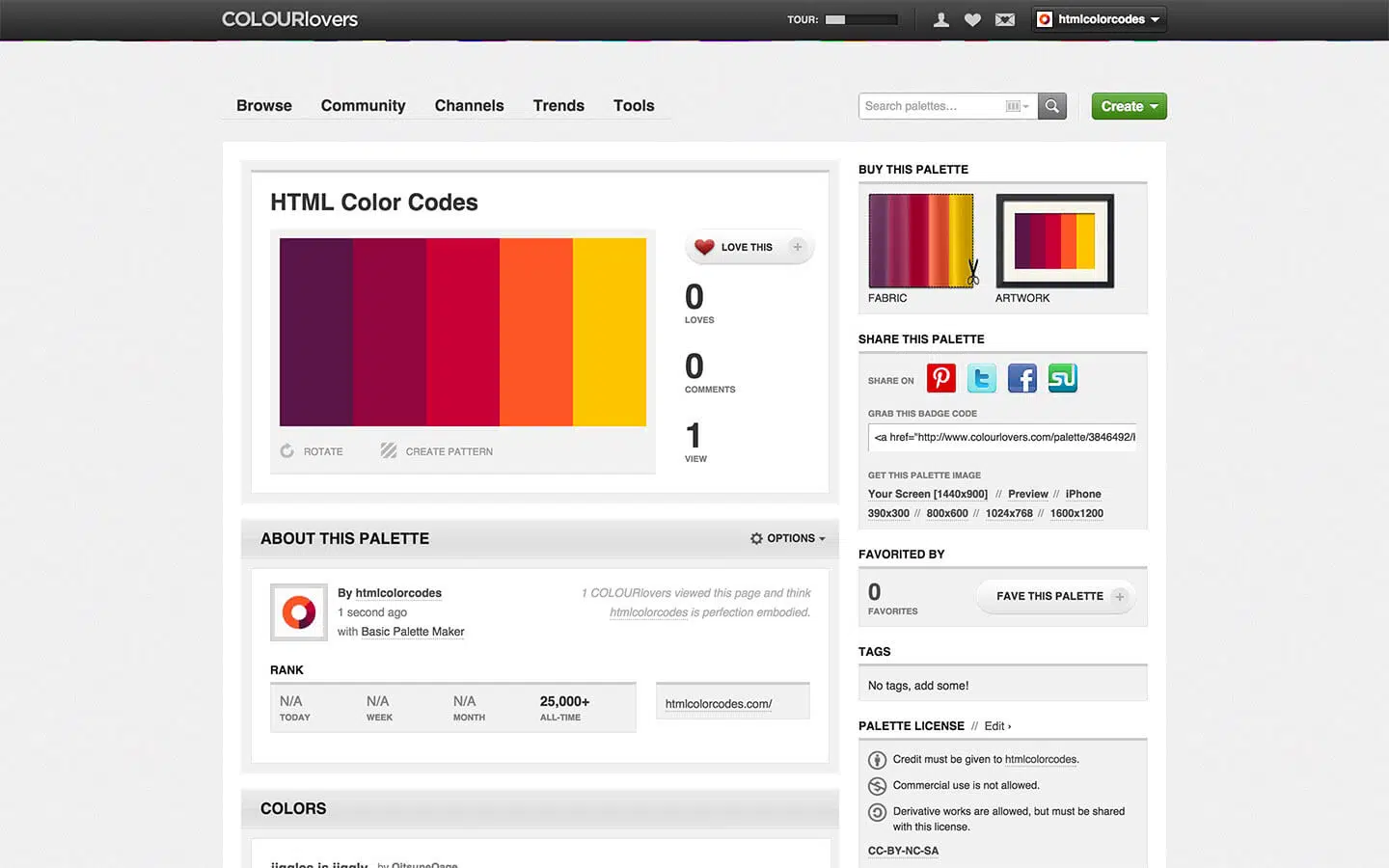
Task: Share palette on Twitter
Action: point(981,378)
